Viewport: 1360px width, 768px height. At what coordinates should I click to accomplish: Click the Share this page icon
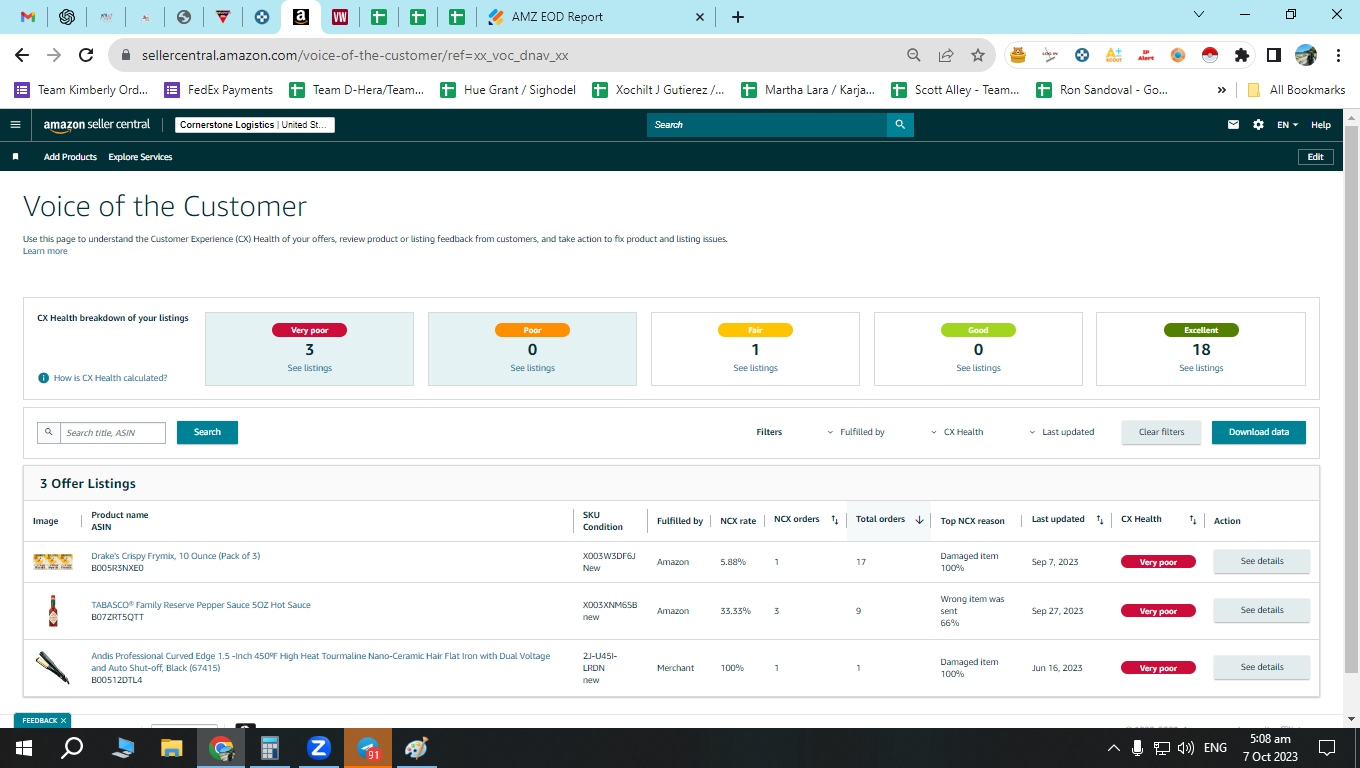[x=946, y=55]
